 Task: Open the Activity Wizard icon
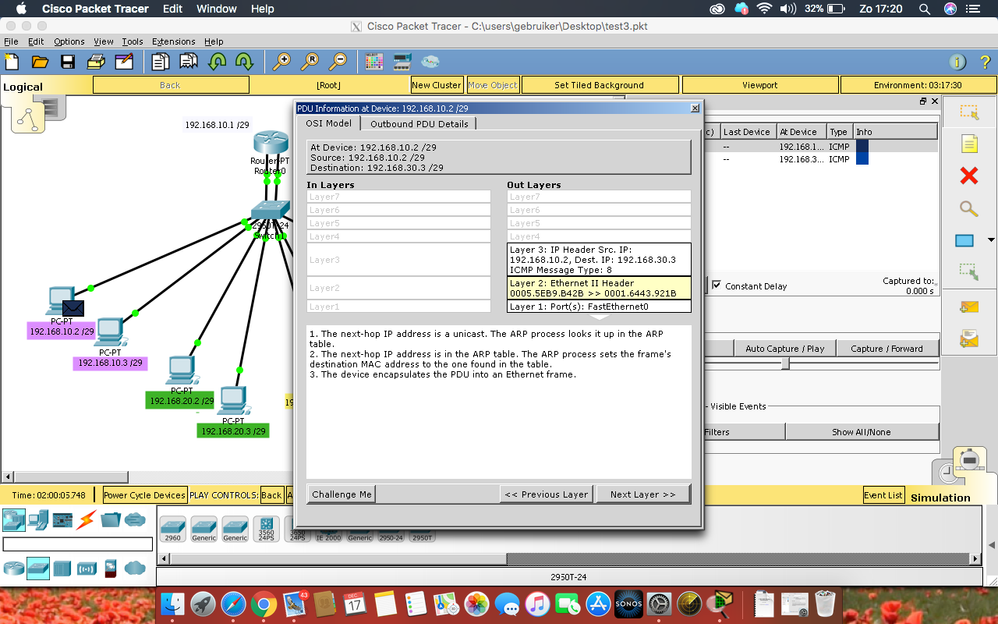coord(124,62)
